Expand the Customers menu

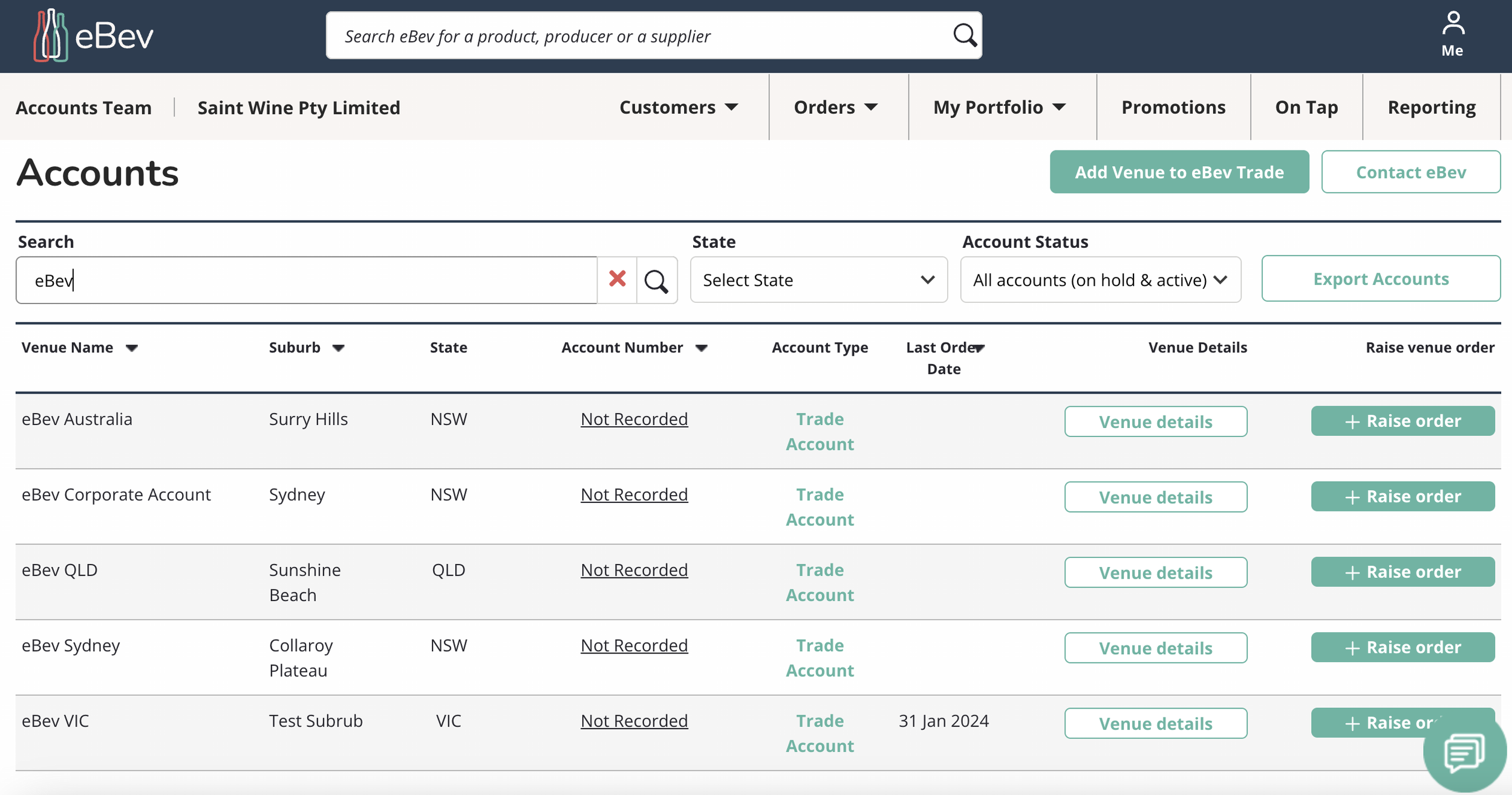pos(679,108)
